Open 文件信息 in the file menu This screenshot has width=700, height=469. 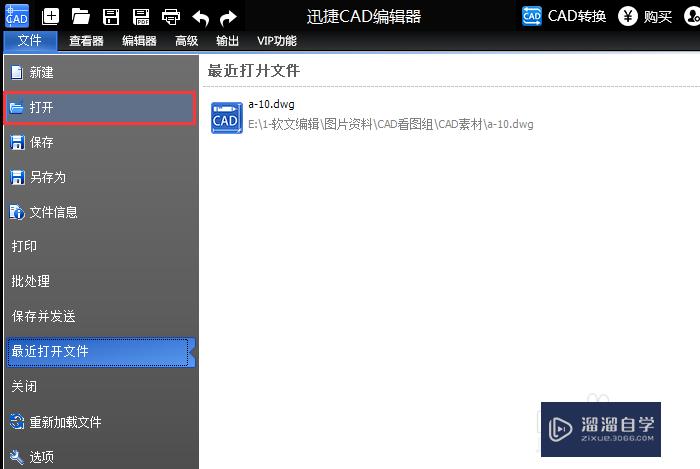101,212
